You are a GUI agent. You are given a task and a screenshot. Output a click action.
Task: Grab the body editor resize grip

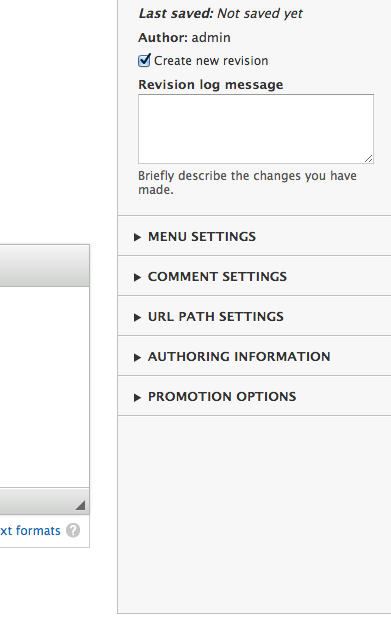pyautogui.click(x=80, y=505)
